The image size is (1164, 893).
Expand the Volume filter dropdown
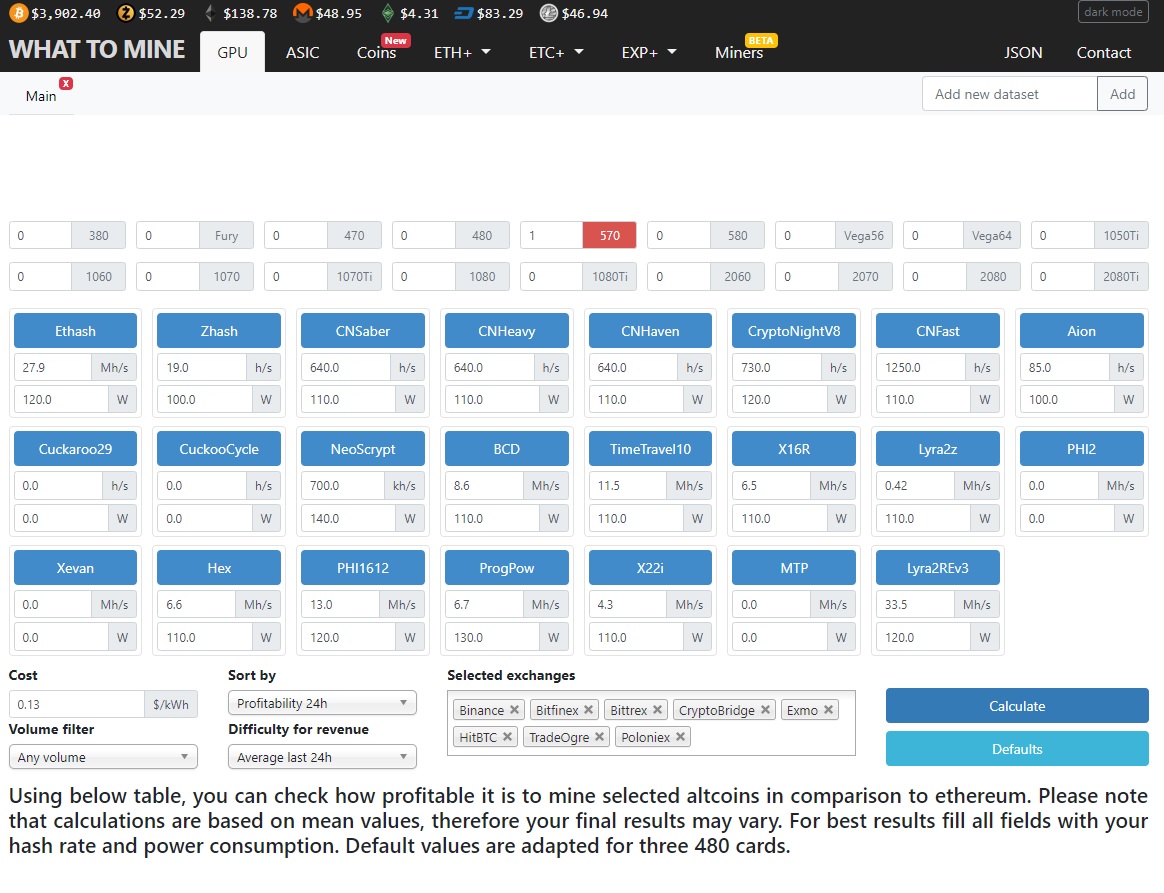pyautogui.click(x=103, y=757)
